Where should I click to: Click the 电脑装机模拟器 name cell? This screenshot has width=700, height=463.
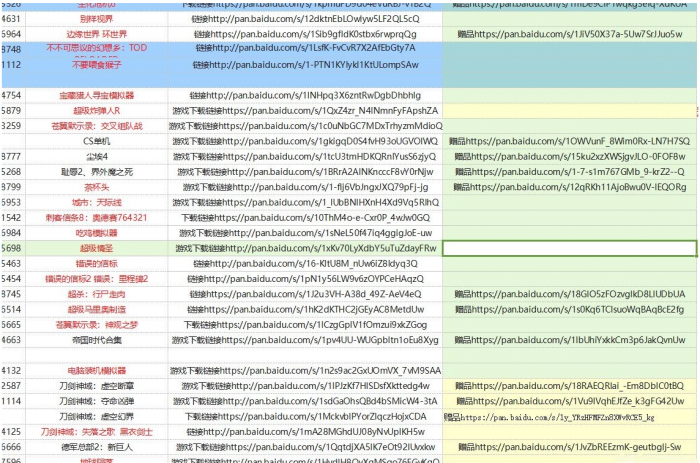[x=96, y=370]
